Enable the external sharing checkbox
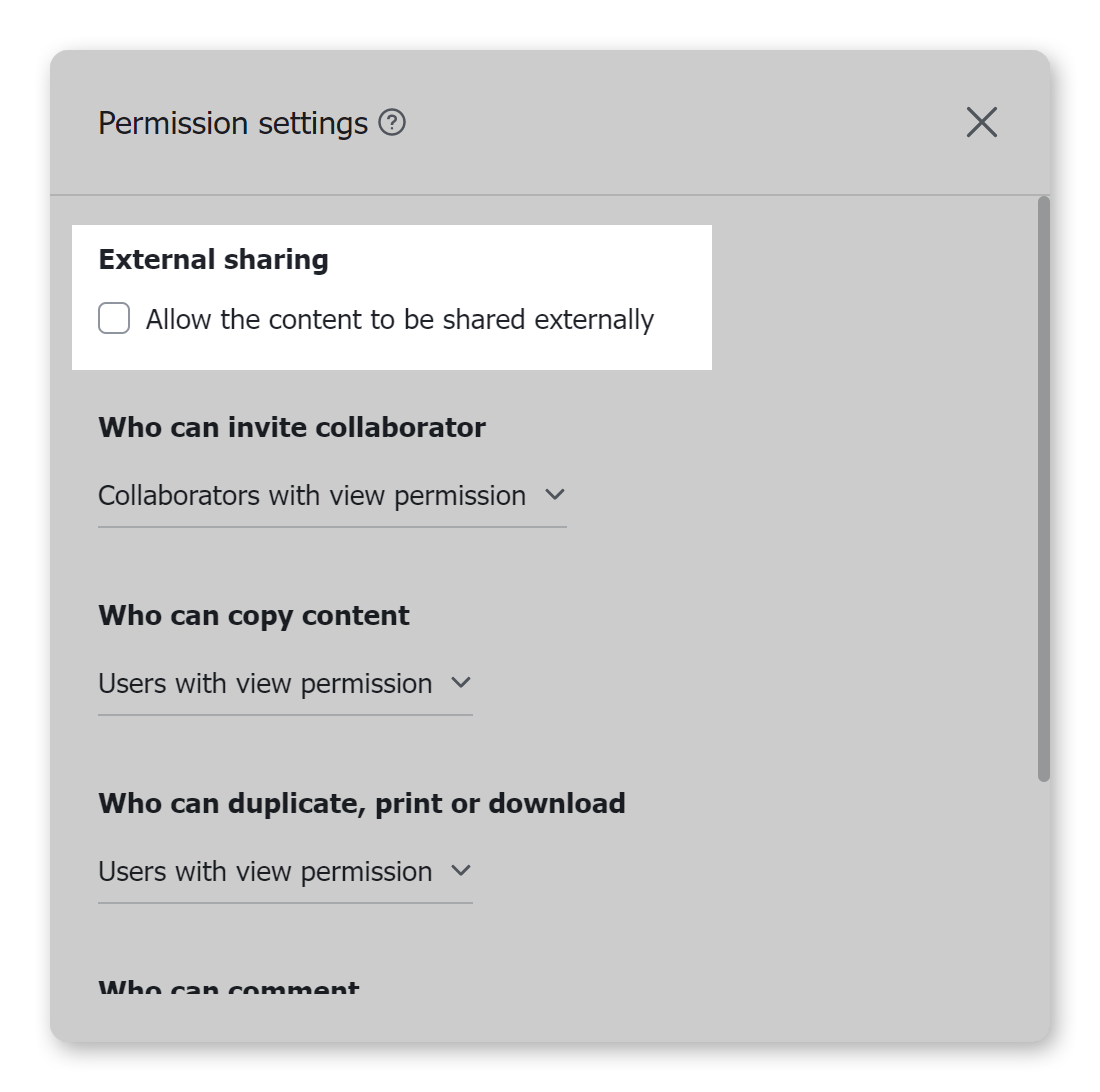 (x=114, y=320)
